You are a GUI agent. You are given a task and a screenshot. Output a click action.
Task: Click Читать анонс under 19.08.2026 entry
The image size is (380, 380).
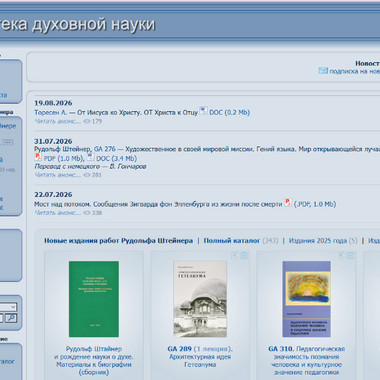tap(58, 121)
